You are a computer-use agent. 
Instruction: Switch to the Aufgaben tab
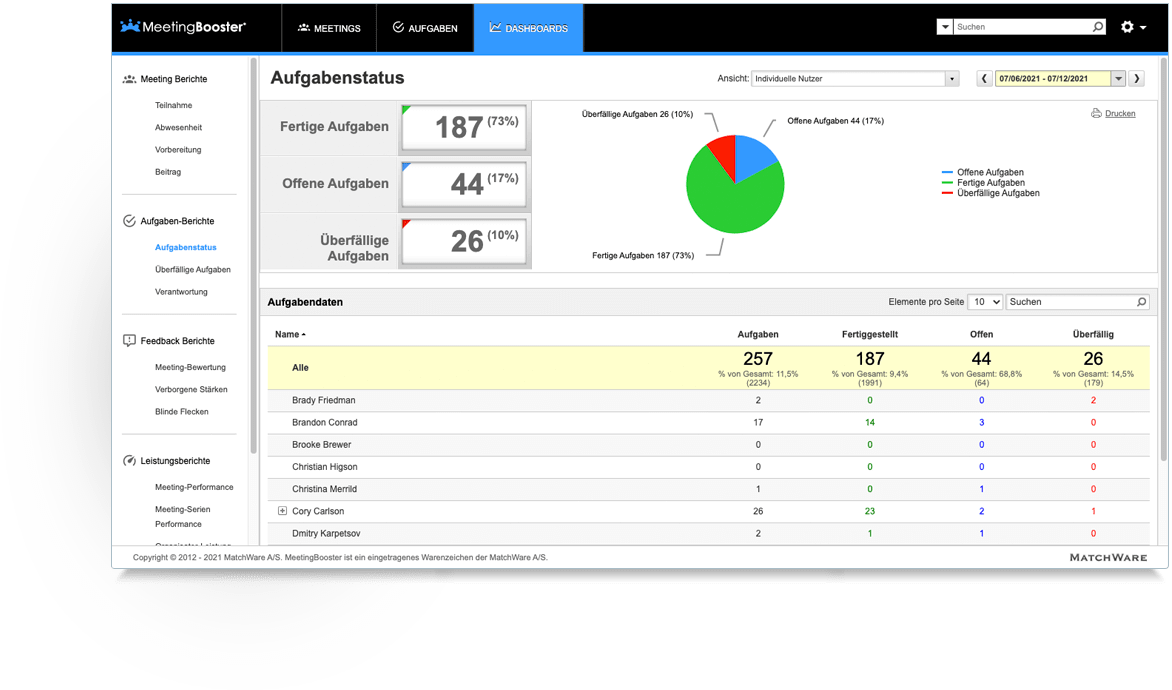(x=425, y=28)
